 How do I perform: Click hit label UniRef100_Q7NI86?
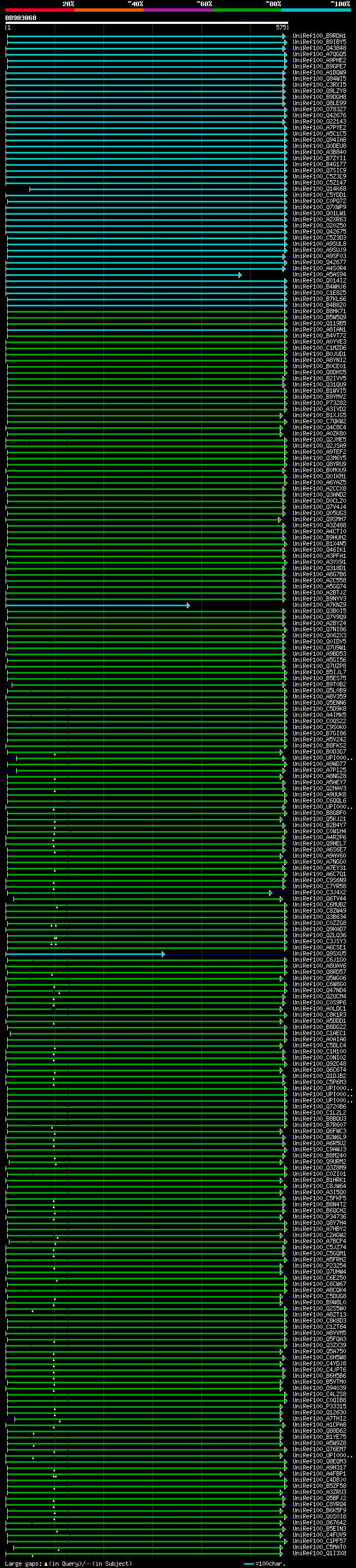pyautogui.click(x=319, y=630)
